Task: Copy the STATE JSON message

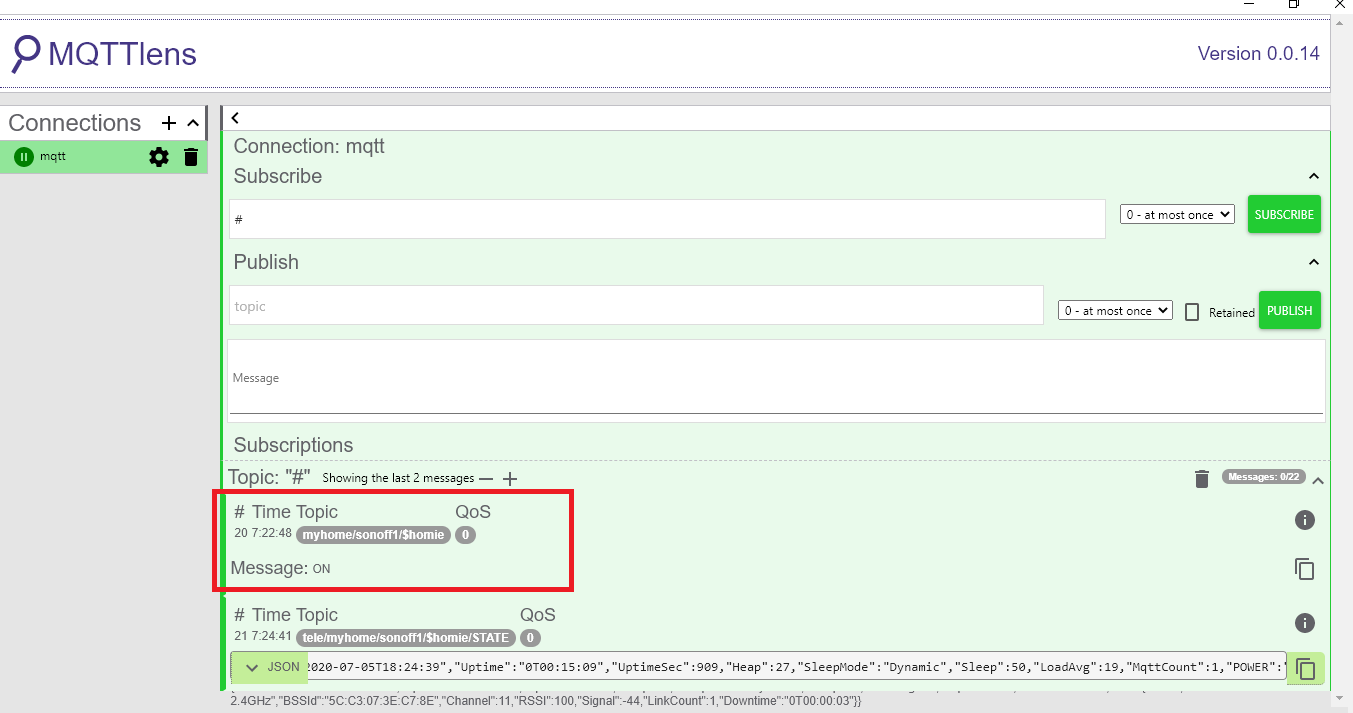Action: [1305, 668]
